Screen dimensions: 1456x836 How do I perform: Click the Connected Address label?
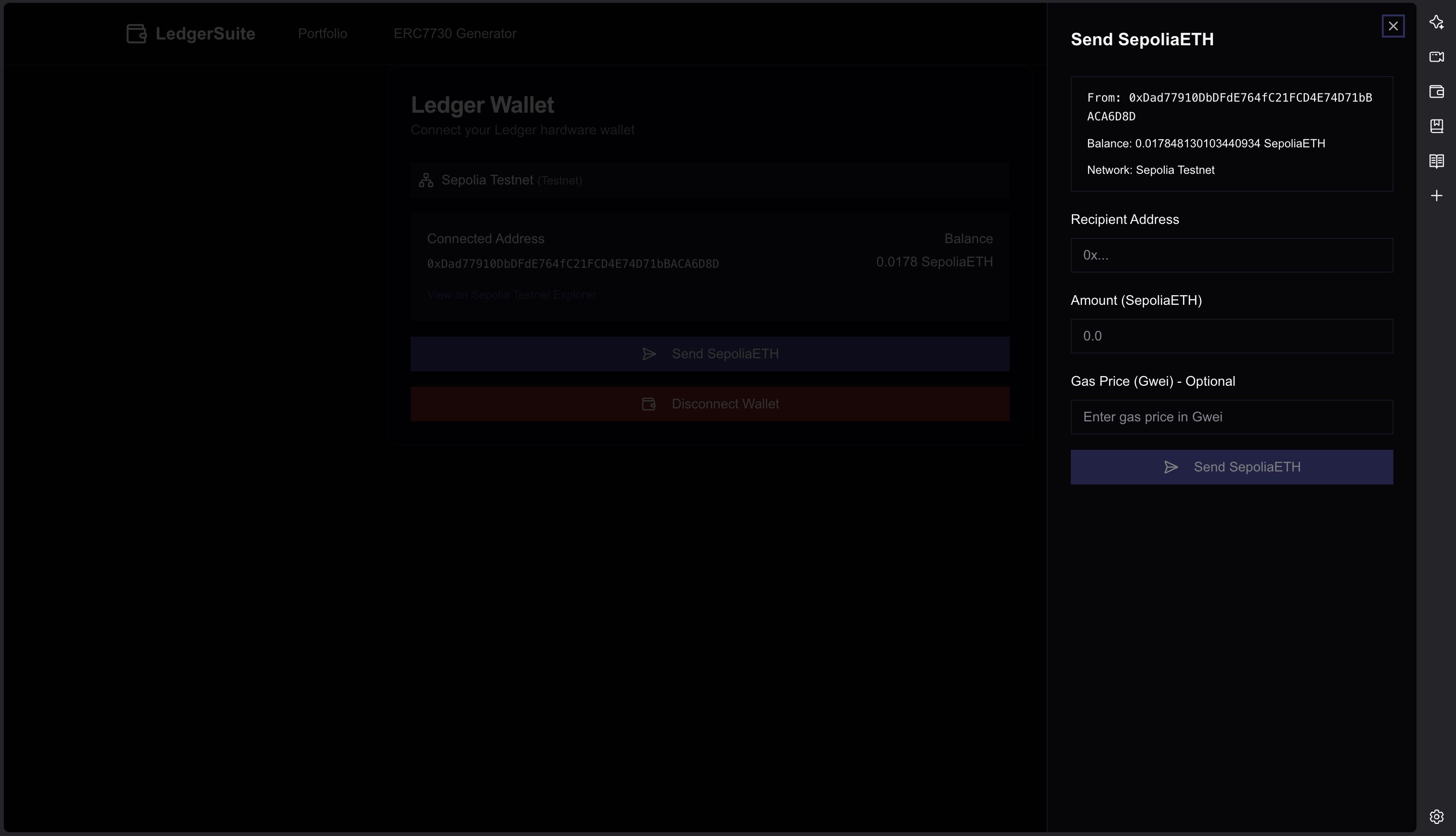[x=485, y=238]
